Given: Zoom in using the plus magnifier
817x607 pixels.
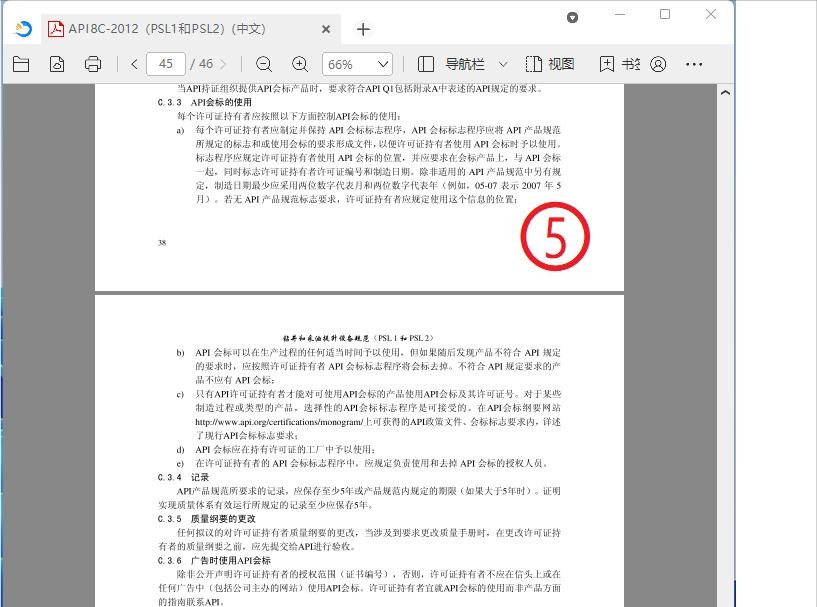Looking at the screenshot, I should click(299, 64).
